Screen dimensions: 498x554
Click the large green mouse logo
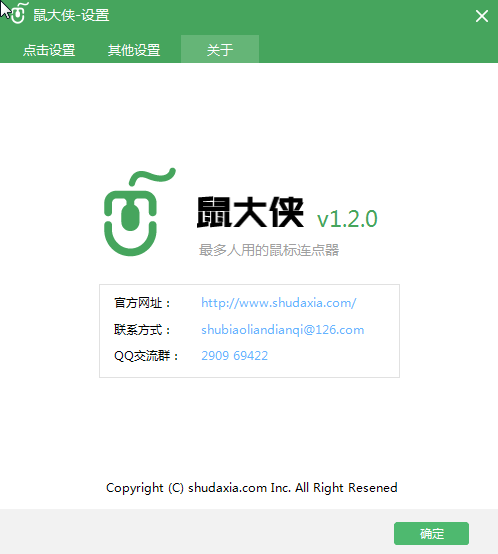(x=139, y=212)
